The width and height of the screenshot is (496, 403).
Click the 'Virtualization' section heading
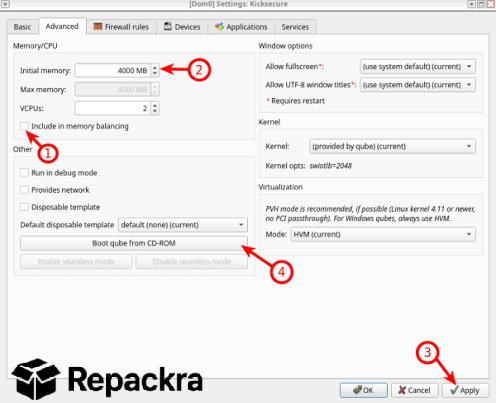pos(281,187)
